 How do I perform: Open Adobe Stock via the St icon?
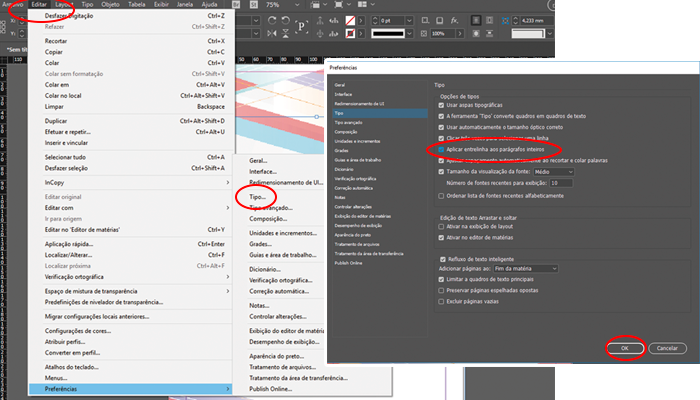tap(254, 4)
